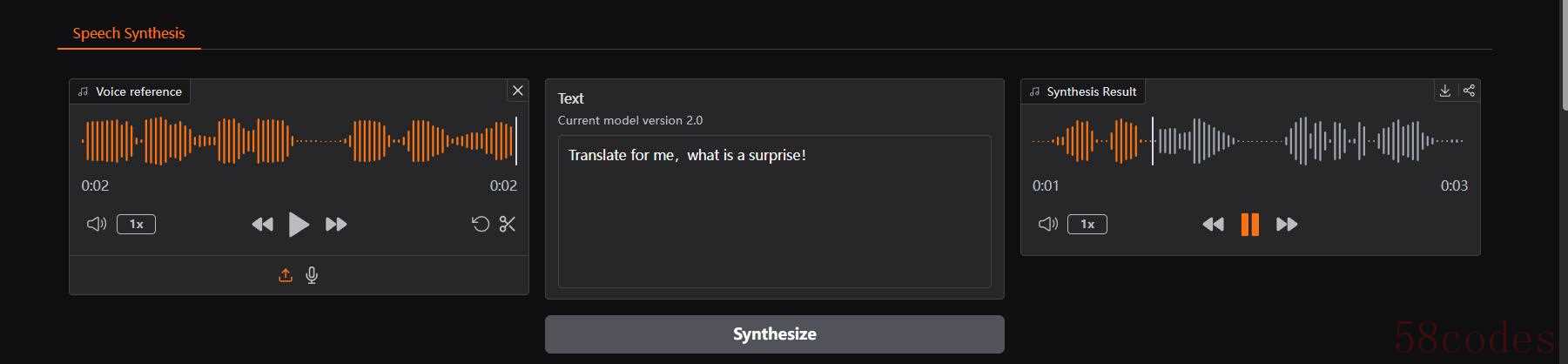Change voice reference playback speed 1x
The image size is (1568, 364).
[x=137, y=225]
